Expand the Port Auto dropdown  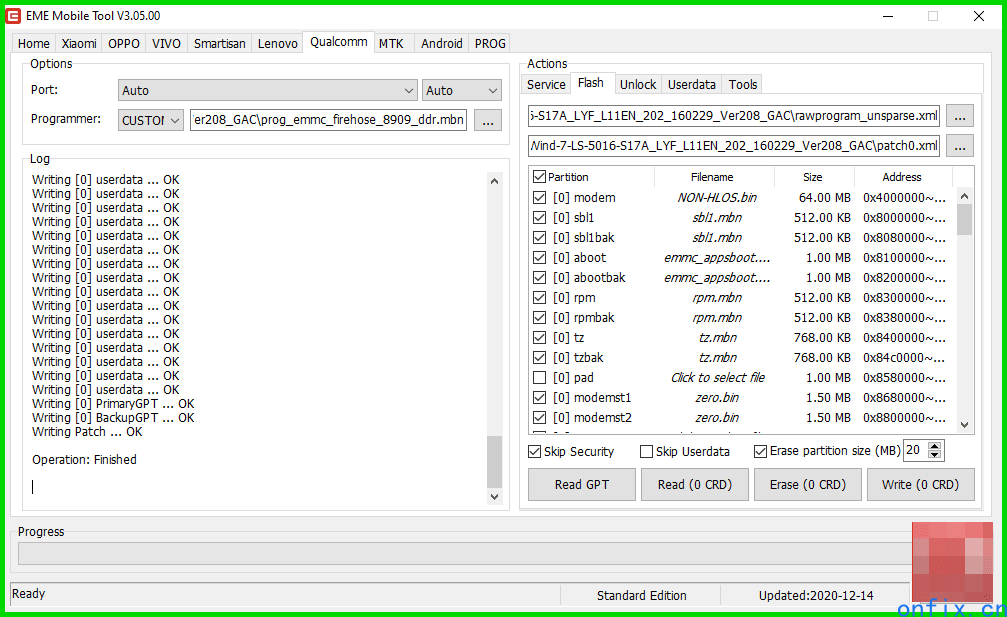click(x=267, y=91)
